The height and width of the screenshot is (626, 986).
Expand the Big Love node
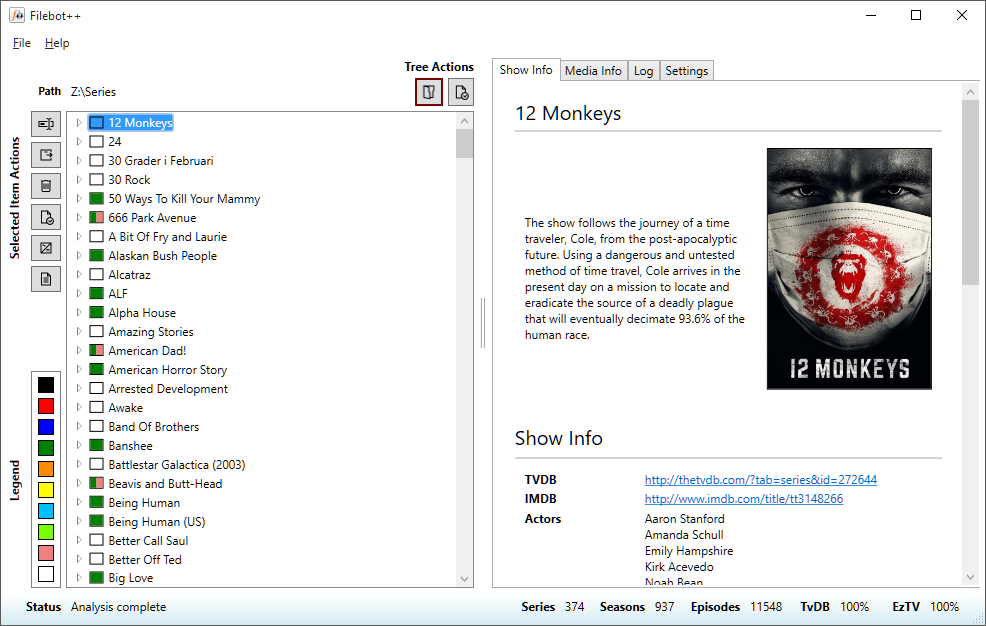79,577
